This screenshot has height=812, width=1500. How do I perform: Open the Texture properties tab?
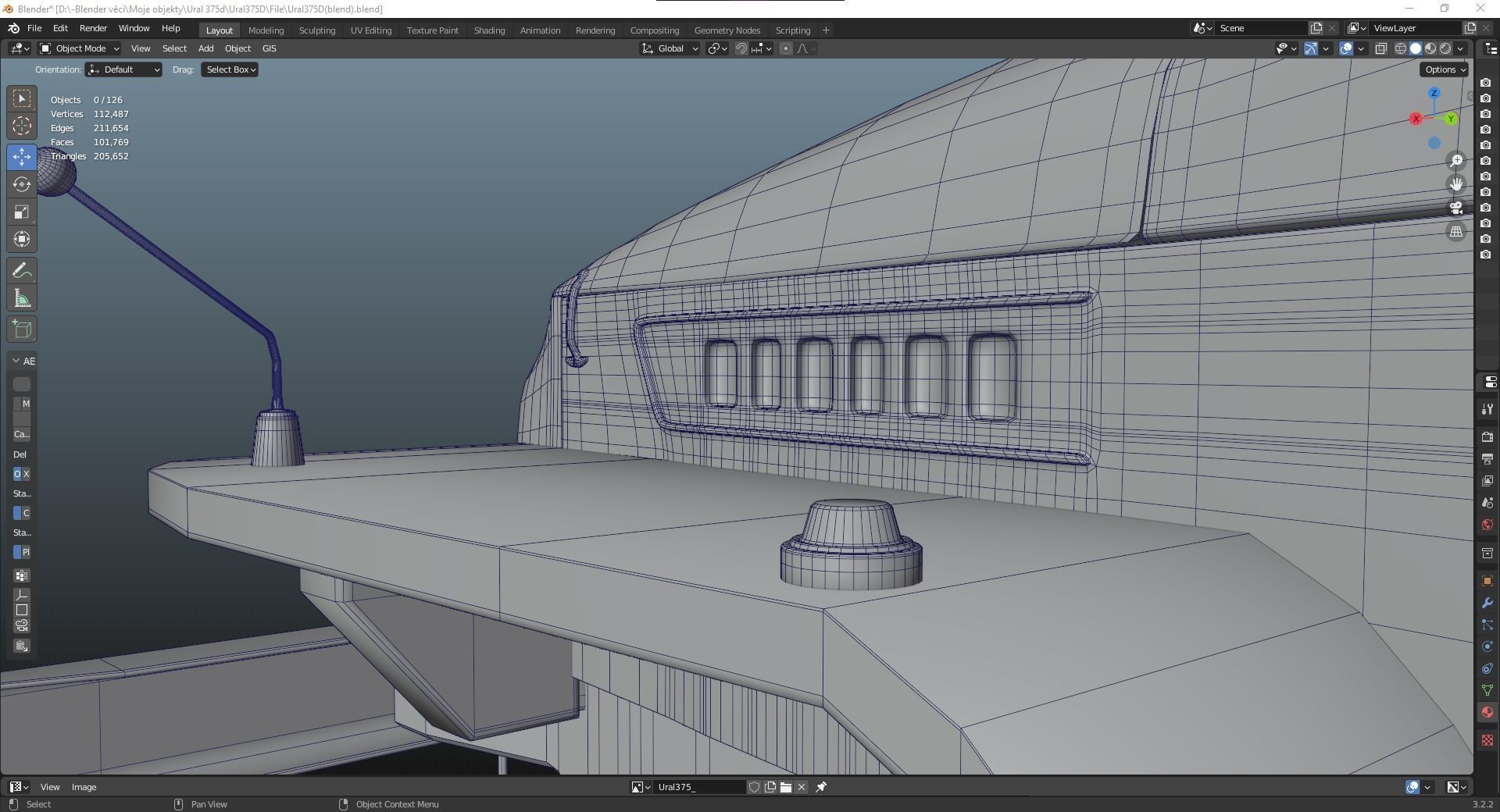coord(1487,739)
